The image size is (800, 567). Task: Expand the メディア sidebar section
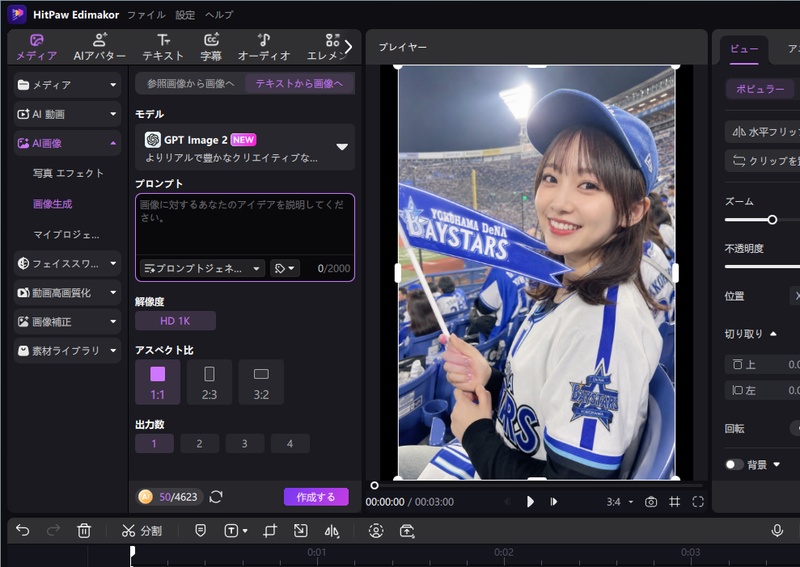click(x=67, y=85)
